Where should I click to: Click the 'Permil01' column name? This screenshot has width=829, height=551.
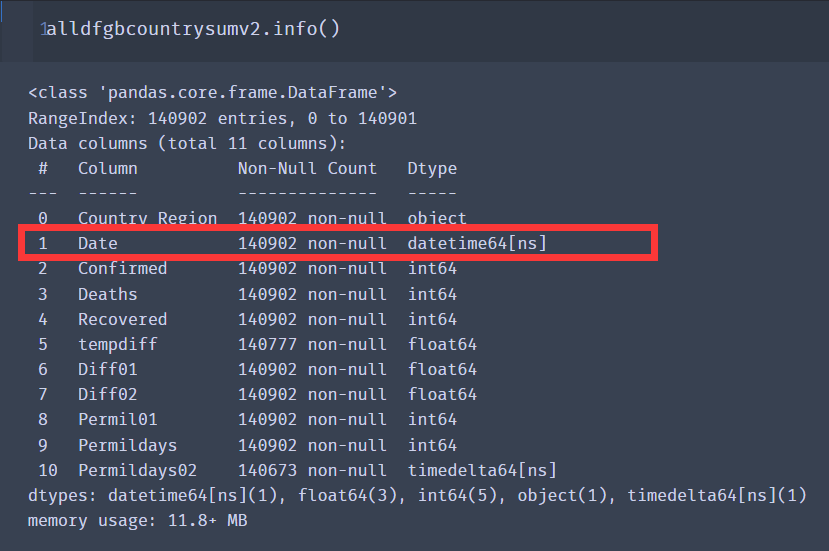click(117, 419)
